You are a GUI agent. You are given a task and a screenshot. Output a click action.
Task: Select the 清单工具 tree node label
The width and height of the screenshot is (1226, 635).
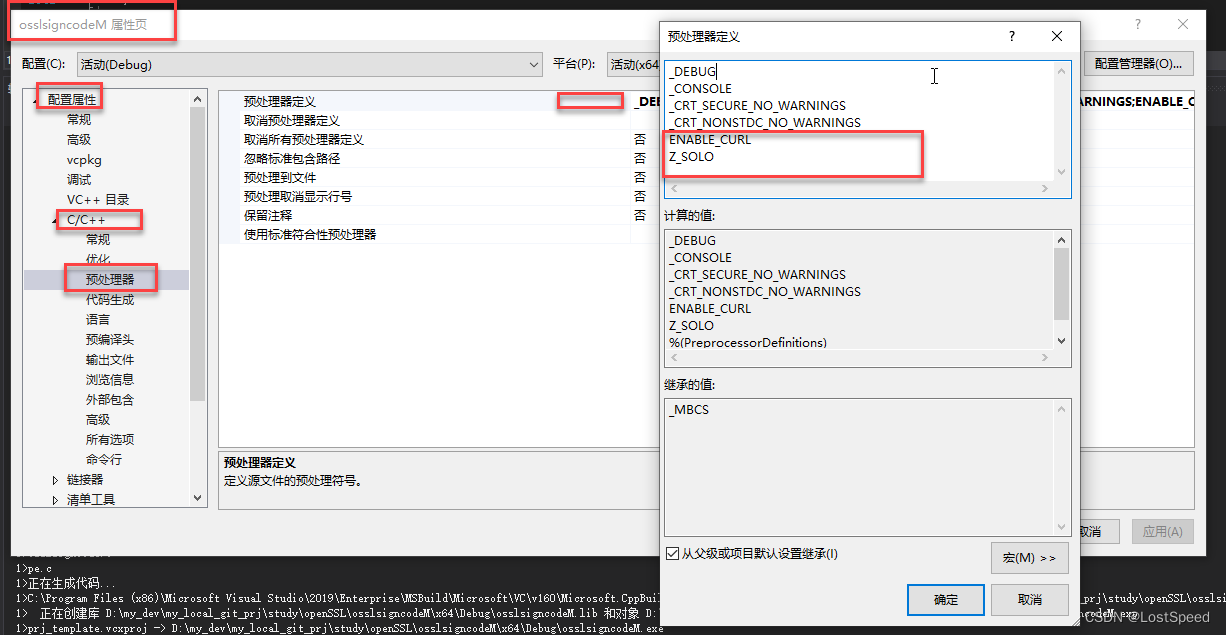pos(91,500)
